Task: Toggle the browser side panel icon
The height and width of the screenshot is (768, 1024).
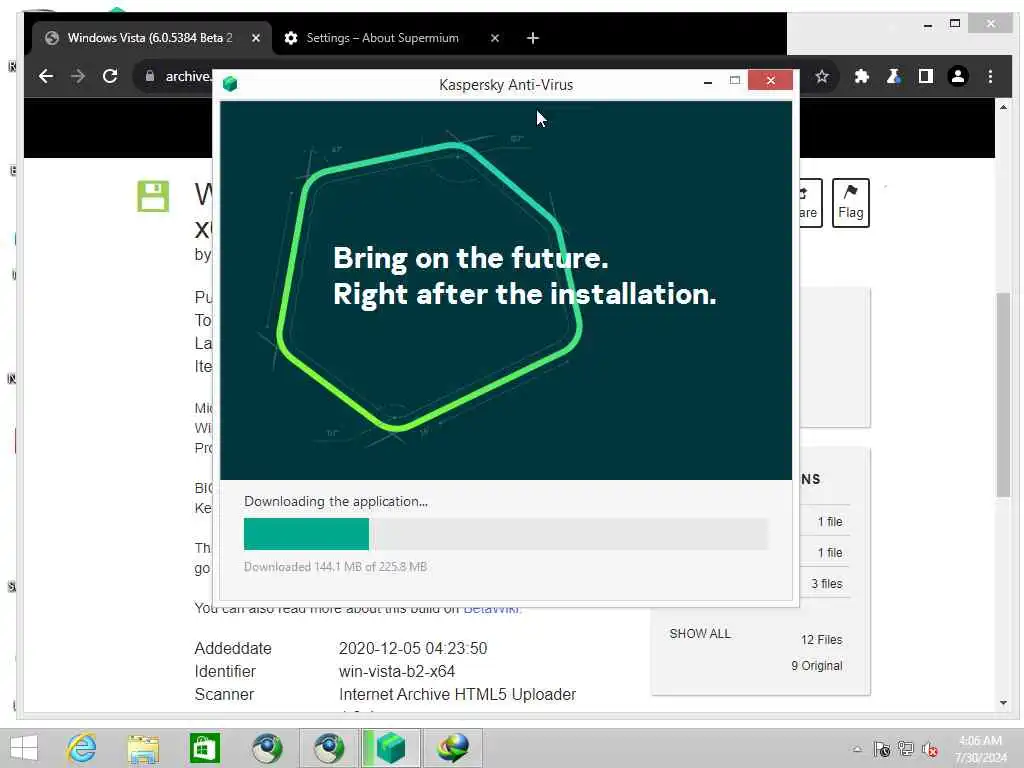Action: point(925,76)
